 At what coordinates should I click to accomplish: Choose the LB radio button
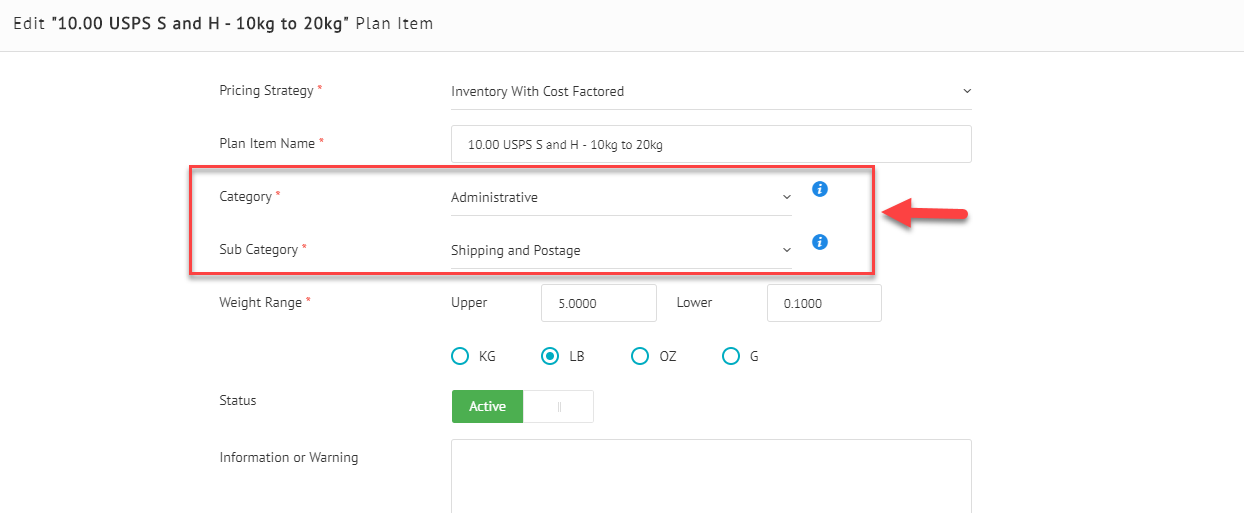point(550,356)
